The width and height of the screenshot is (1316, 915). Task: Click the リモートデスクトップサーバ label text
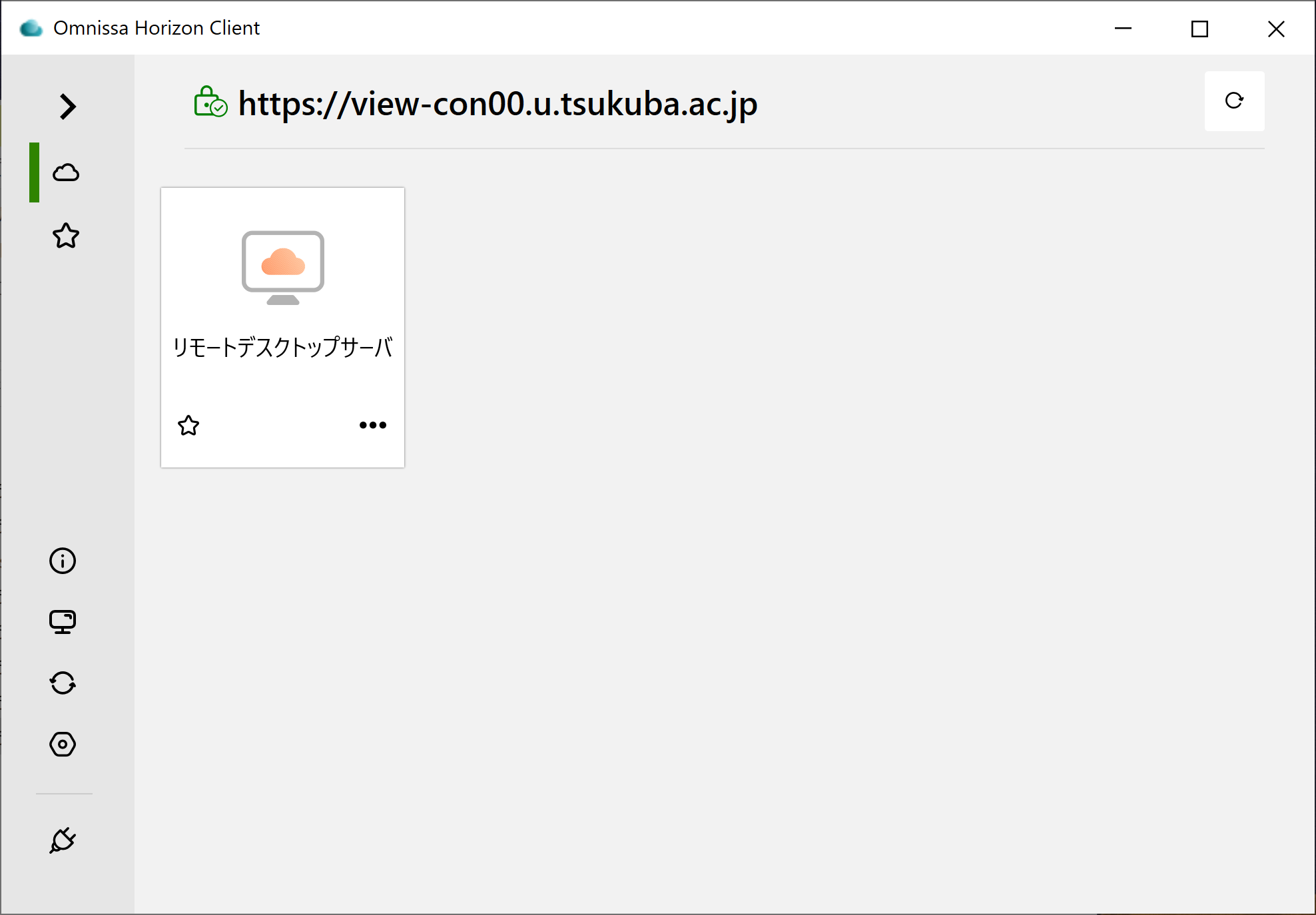coord(282,348)
